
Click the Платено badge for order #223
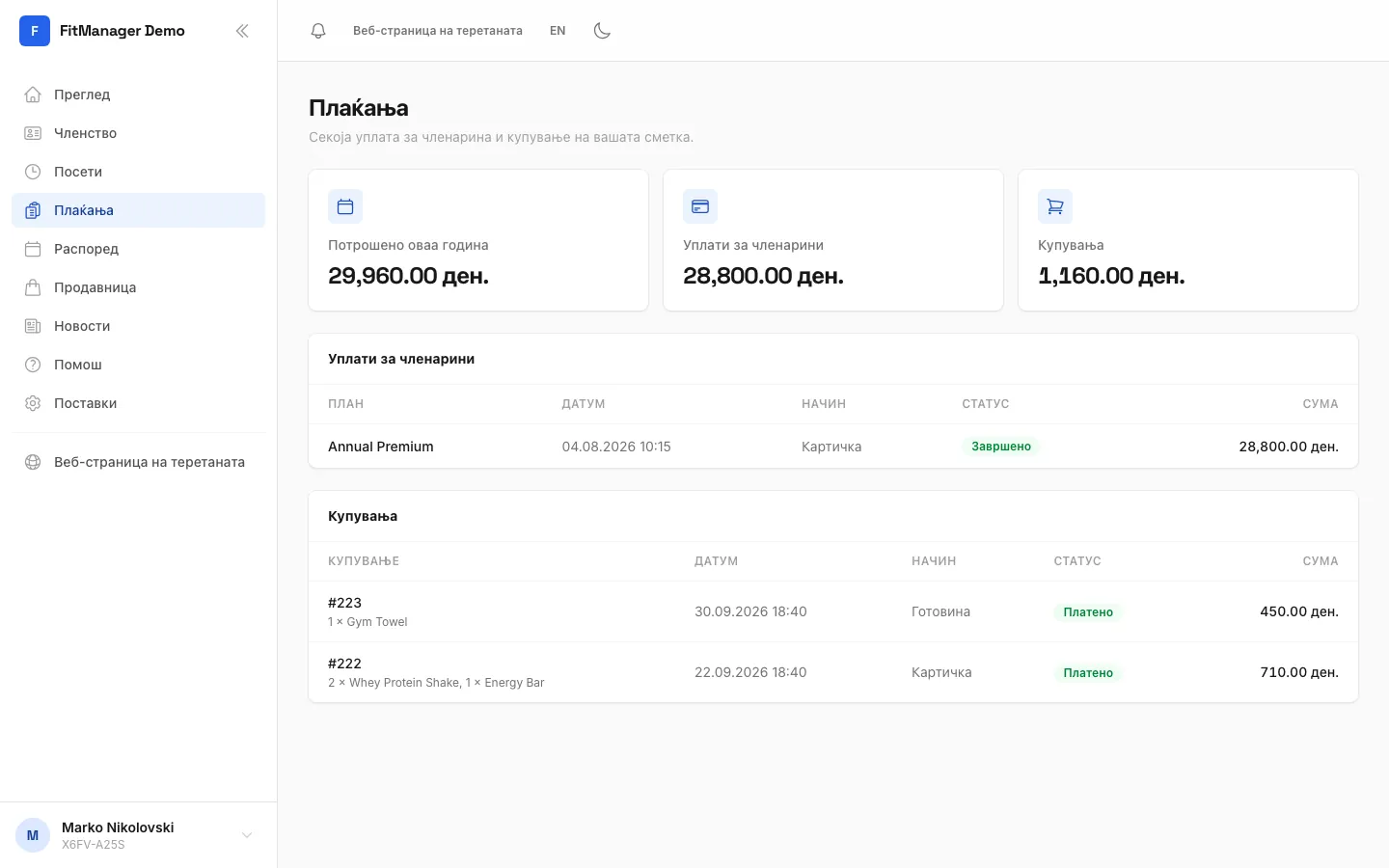[x=1088, y=612]
